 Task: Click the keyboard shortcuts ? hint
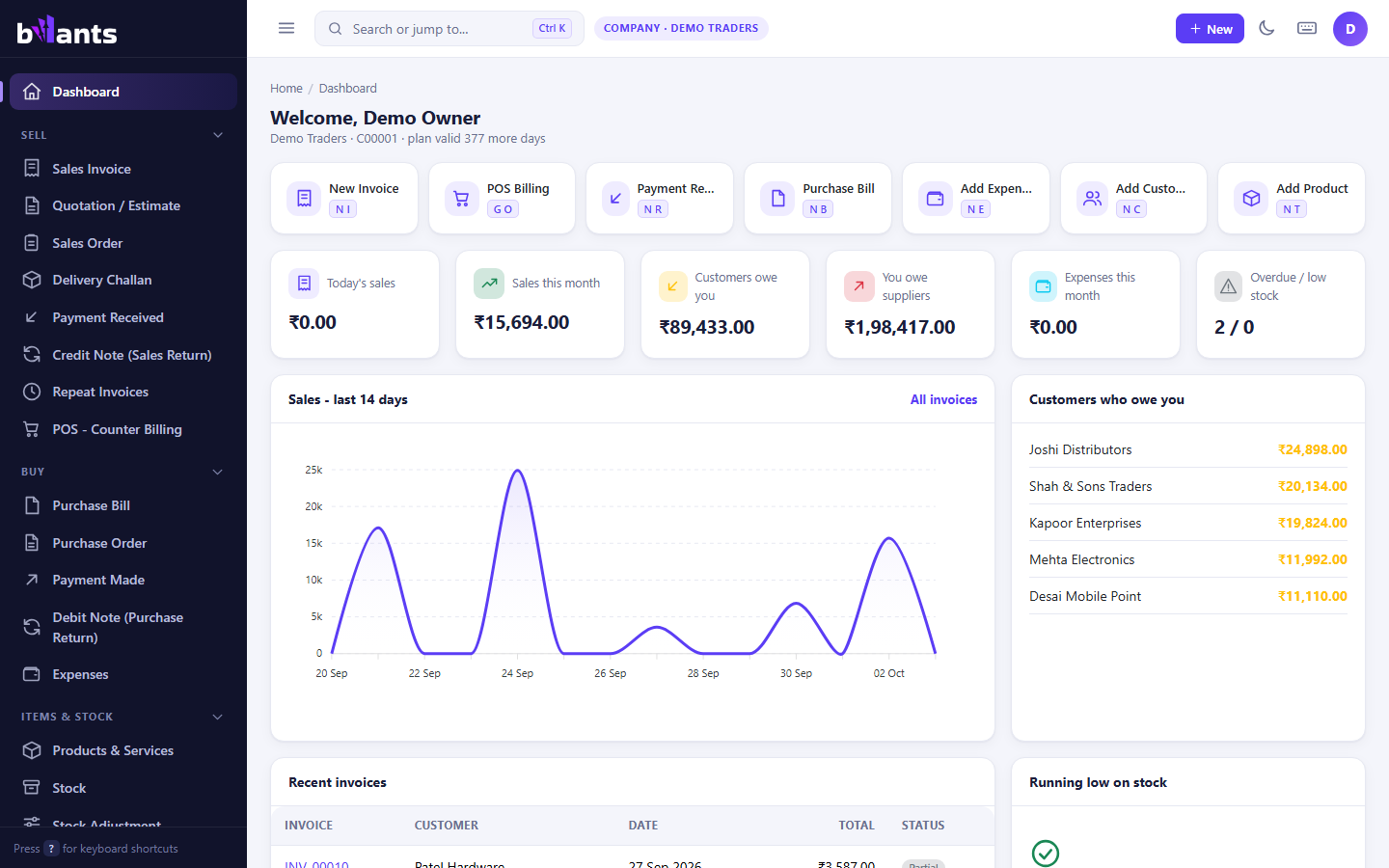point(52,849)
